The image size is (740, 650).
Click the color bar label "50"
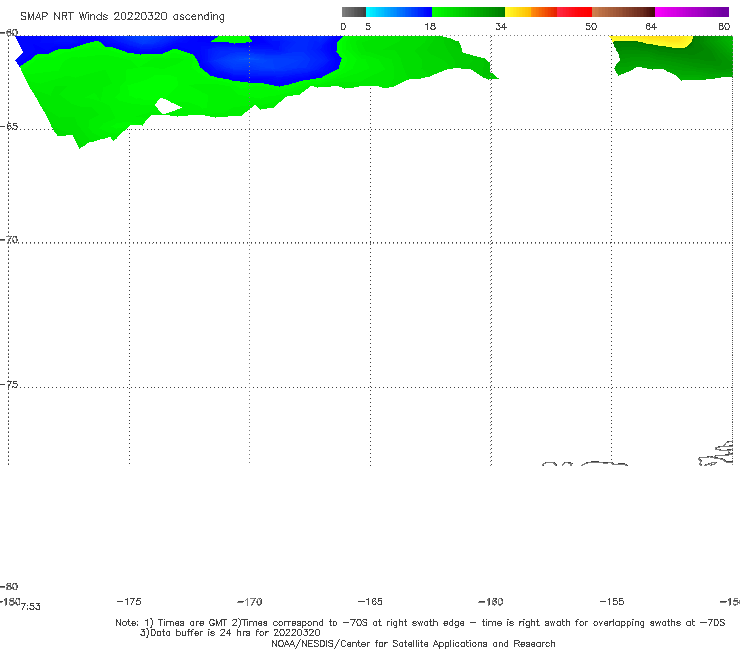point(591,26)
